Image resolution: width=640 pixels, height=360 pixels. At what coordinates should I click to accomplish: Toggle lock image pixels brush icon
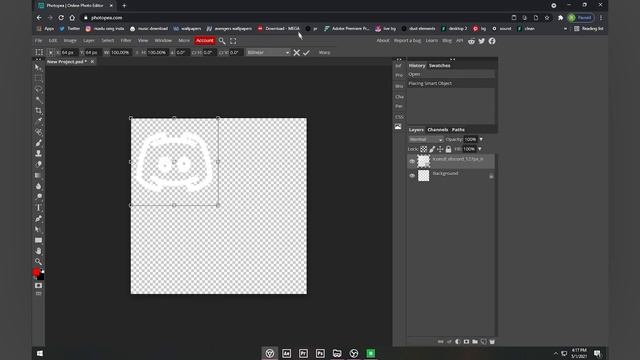coord(432,149)
